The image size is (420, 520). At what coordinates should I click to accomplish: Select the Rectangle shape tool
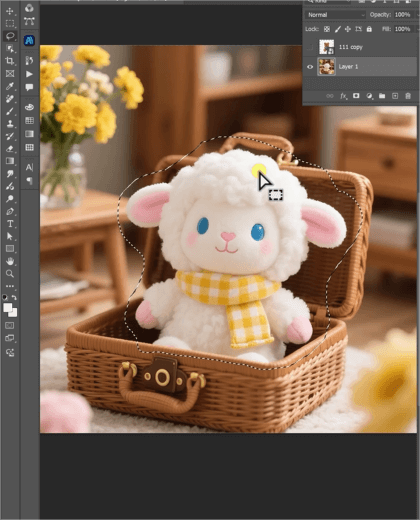10,249
